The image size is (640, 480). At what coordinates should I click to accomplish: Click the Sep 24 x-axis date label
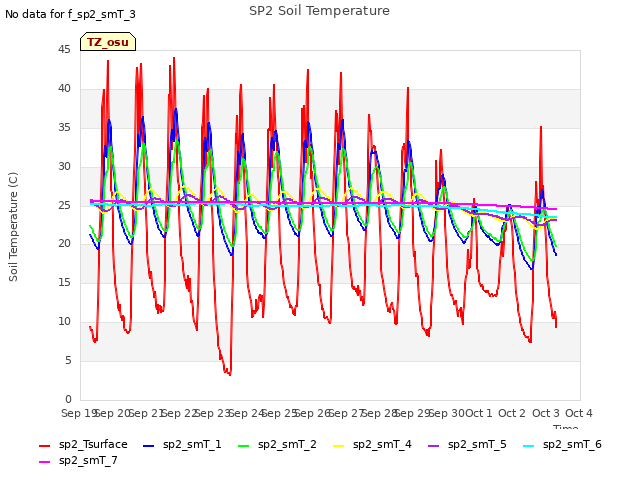pos(246,413)
